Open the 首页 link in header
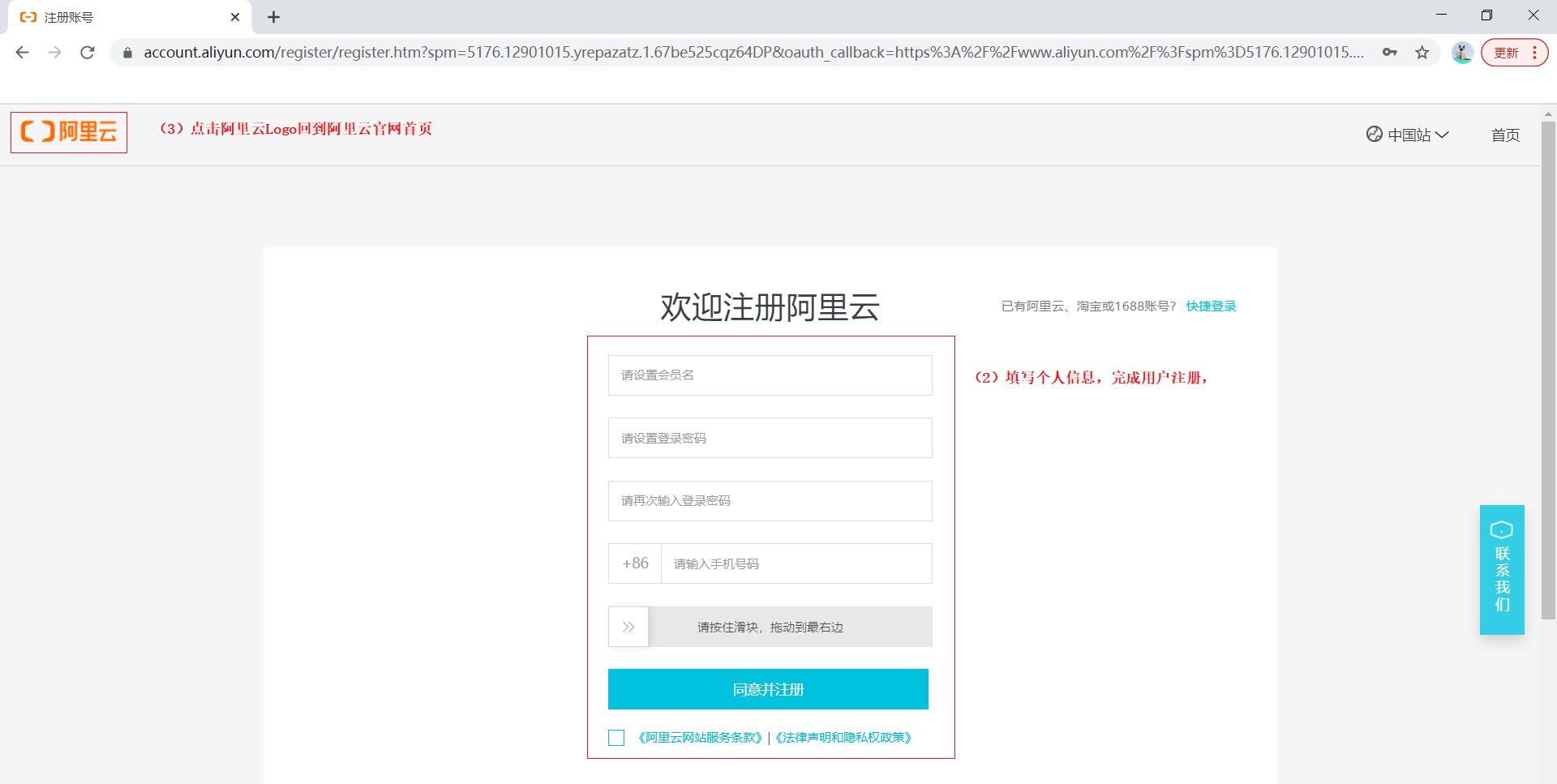This screenshot has width=1557, height=784. click(x=1505, y=135)
